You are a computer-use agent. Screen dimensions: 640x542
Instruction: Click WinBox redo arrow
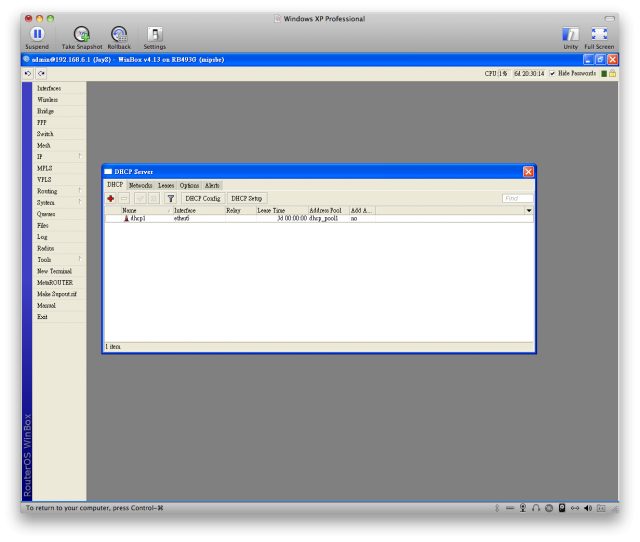pos(41,73)
